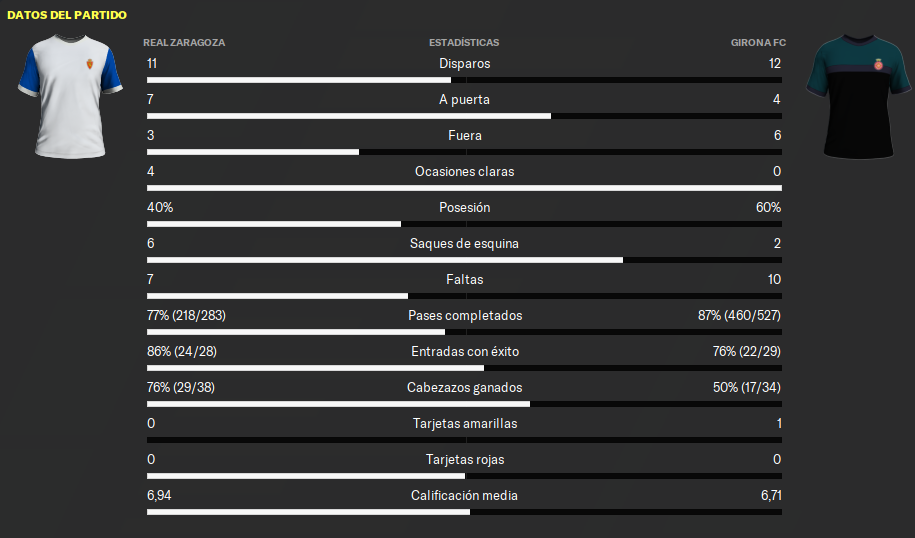Select the Tarjetas amarillas row label

464,423
